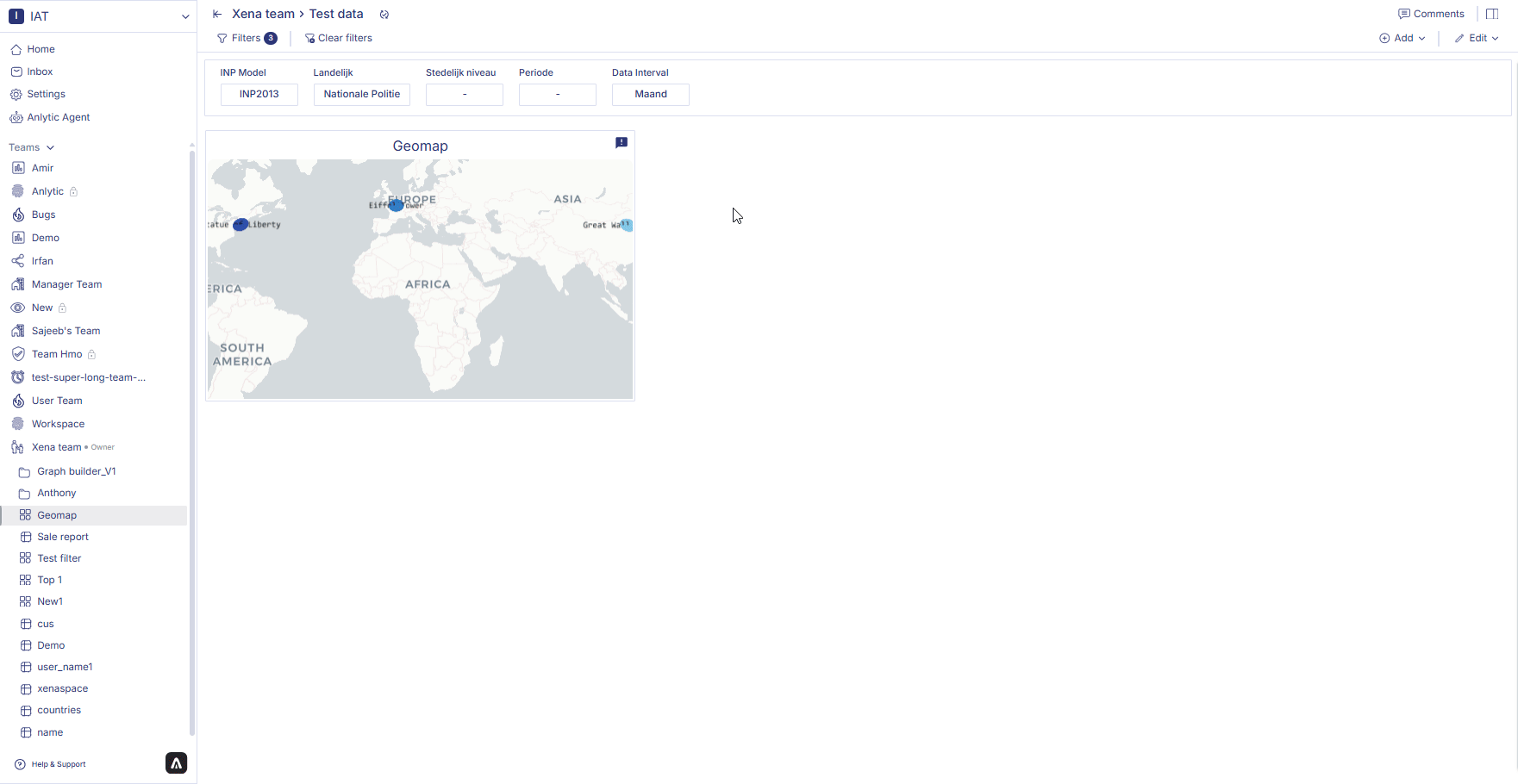The height and width of the screenshot is (784, 1518).
Task: Open the Comments panel
Action: [1431, 14]
